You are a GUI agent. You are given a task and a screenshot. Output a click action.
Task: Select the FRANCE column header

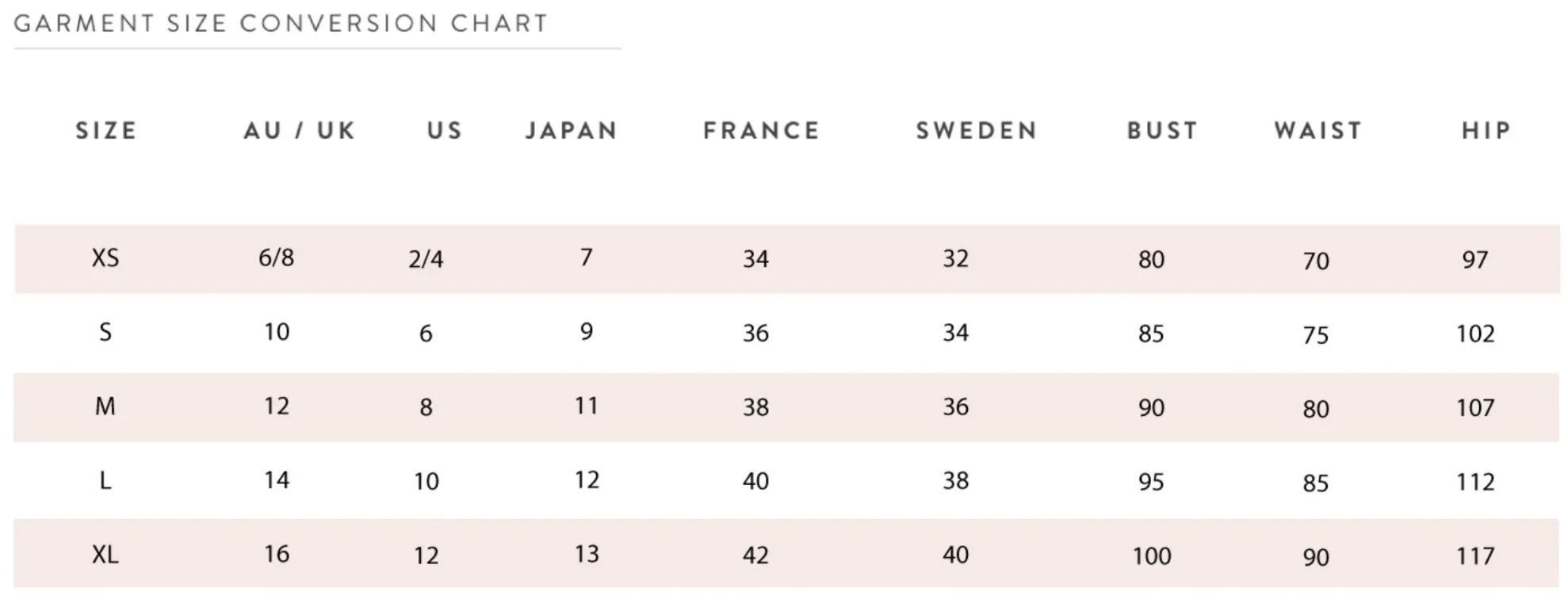(762, 131)
